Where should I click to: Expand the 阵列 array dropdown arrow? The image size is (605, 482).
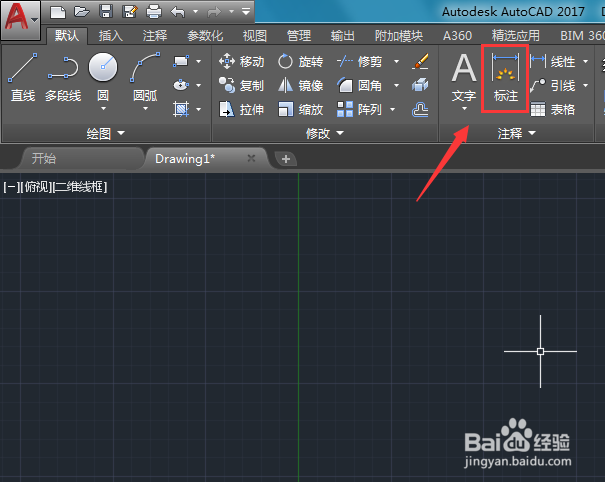(392, 110)
